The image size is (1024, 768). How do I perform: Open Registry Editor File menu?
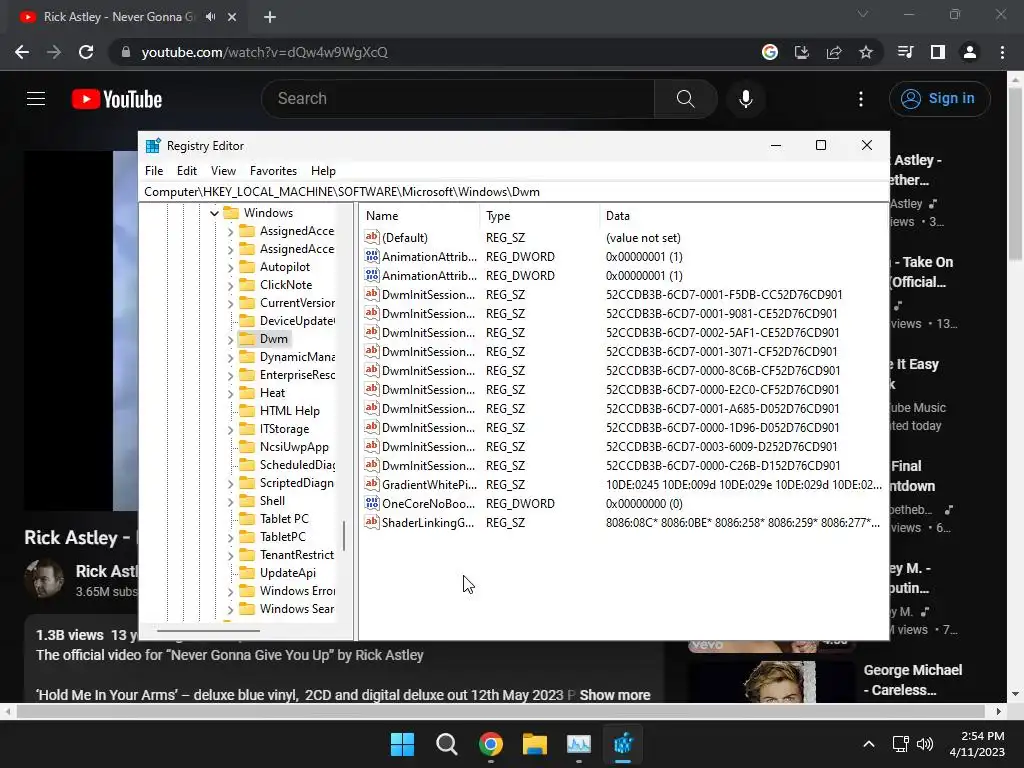click(x=154, y=171)
